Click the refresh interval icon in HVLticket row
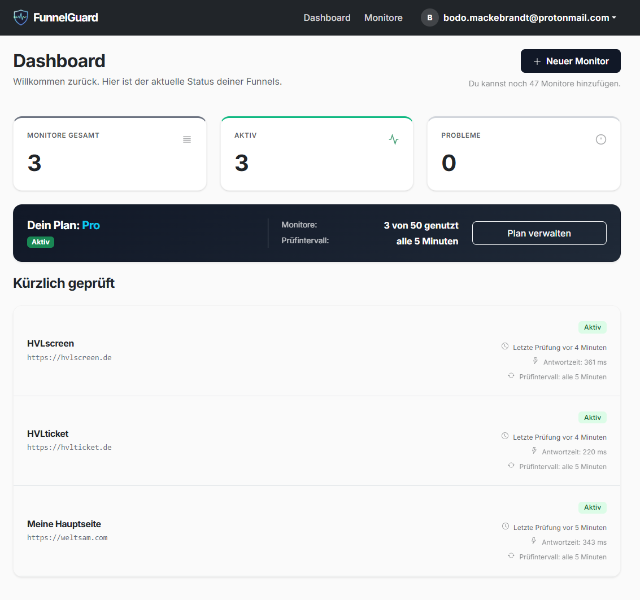 511,466
